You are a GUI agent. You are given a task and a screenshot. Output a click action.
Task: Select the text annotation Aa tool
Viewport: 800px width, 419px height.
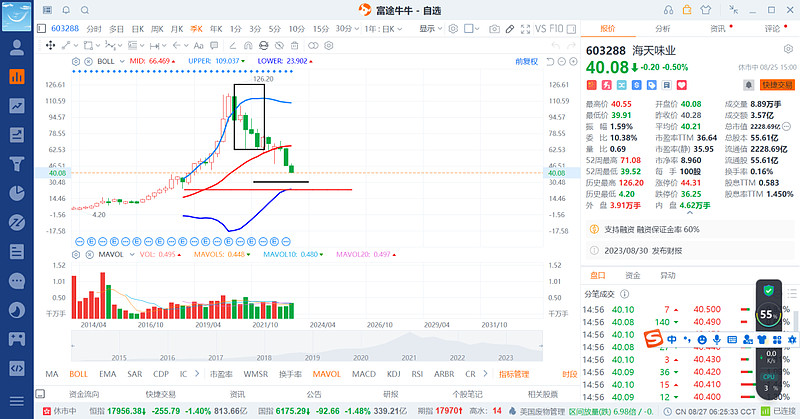(198, 45)
